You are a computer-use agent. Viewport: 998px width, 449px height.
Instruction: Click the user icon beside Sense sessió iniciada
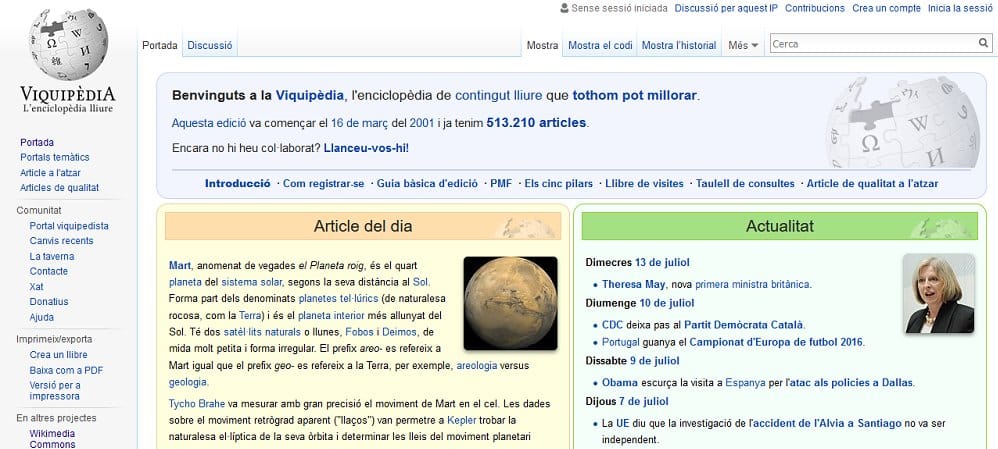point(564,8)
